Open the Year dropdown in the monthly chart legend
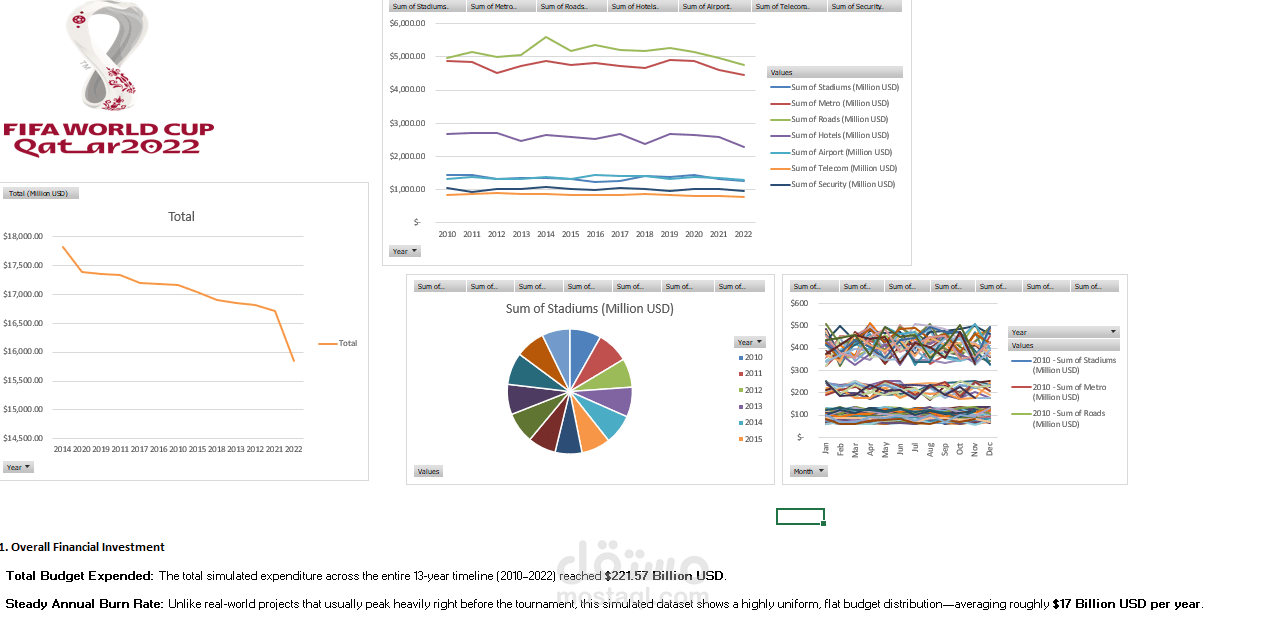 pyautogui.click(x=1064, y=332)
